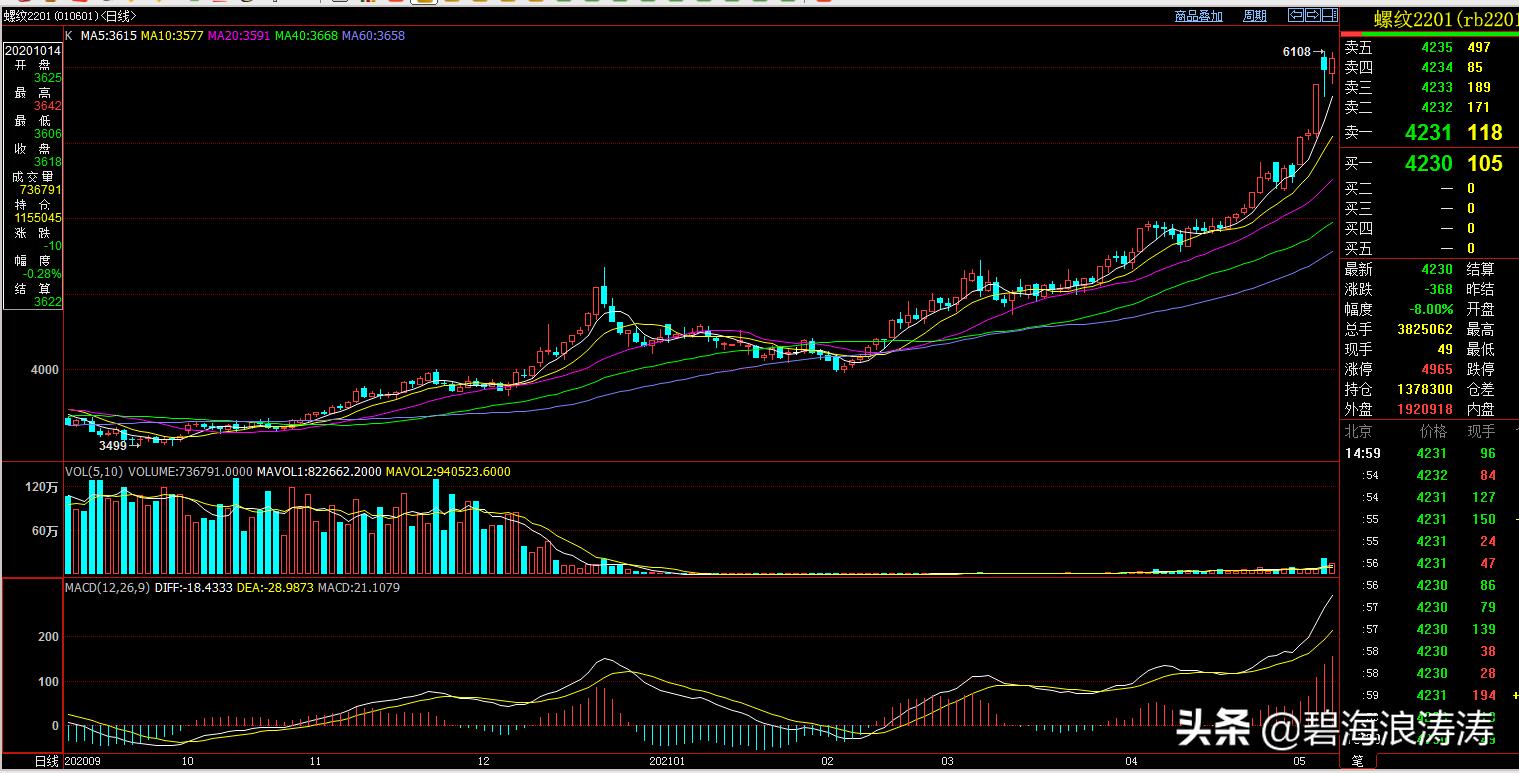Screen dimensions: 1519x773
Task: Click the MACD:21.1079 value
Action: pyautogui.click(x=358, y=588)
